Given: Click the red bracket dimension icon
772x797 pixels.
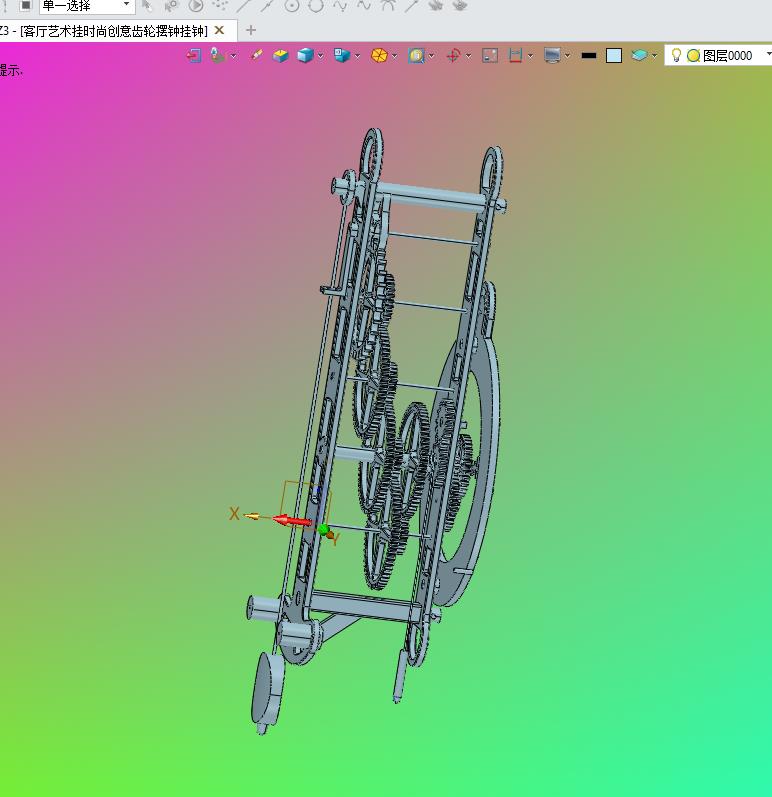Looking at the screenshot, I should point(515,55).
